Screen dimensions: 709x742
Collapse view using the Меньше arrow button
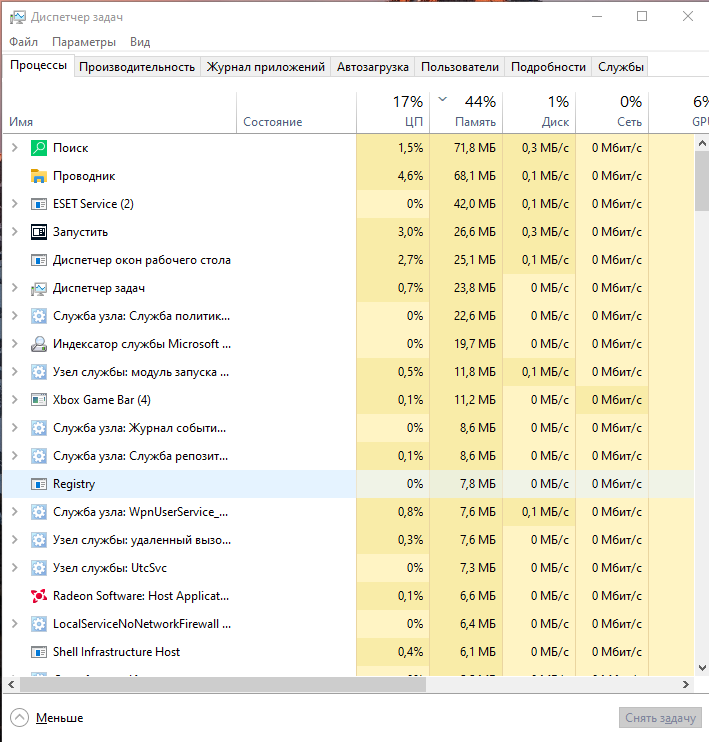[20, 718]
